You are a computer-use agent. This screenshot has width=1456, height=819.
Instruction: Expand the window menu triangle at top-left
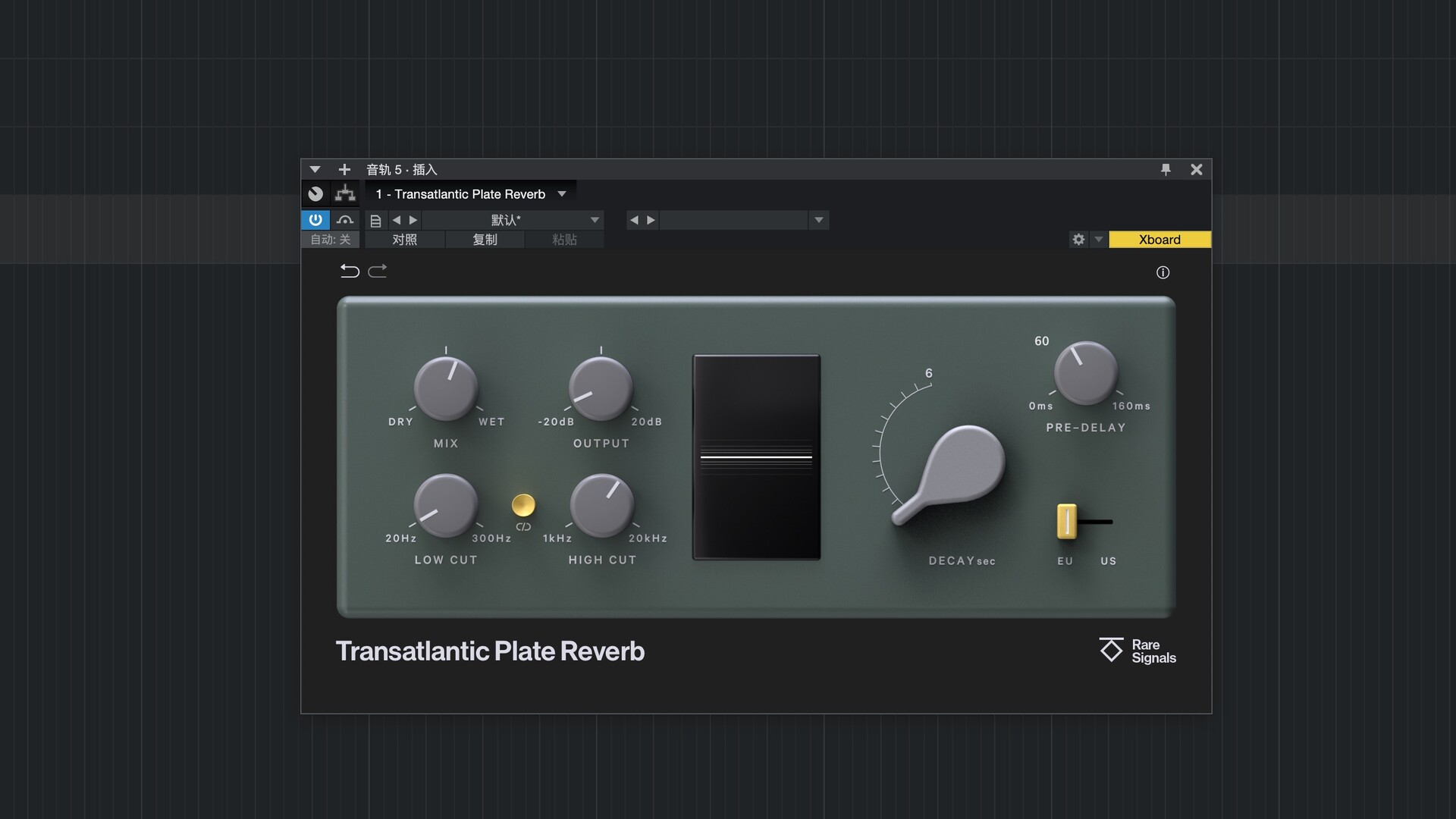315,169
